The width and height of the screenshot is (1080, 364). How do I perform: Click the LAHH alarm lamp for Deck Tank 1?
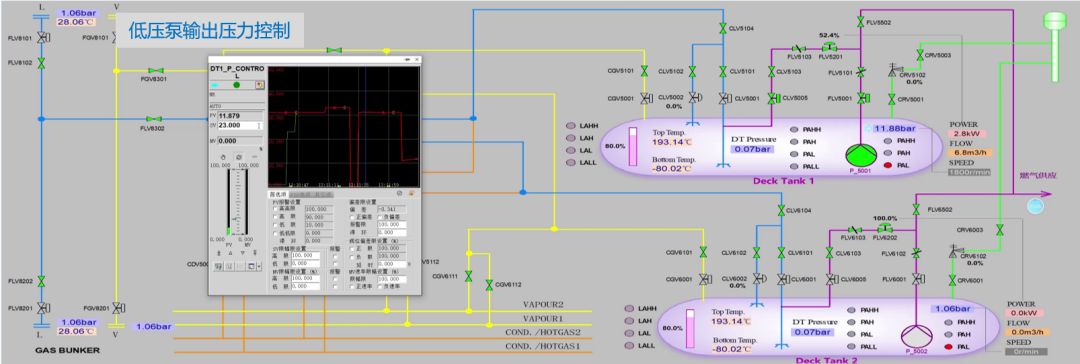click(570, 125)
